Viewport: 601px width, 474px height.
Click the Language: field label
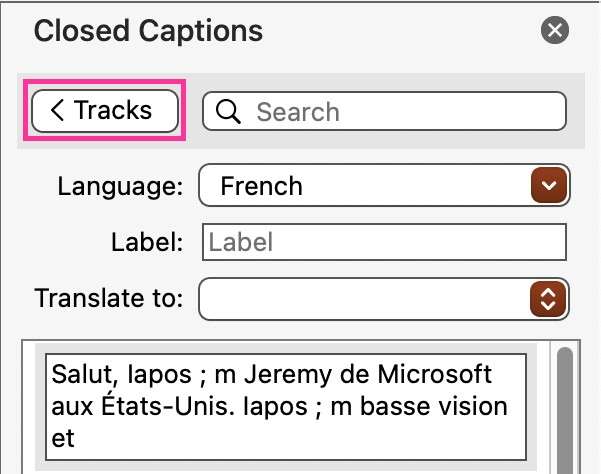pyautogui.click(x=120, y=187)
